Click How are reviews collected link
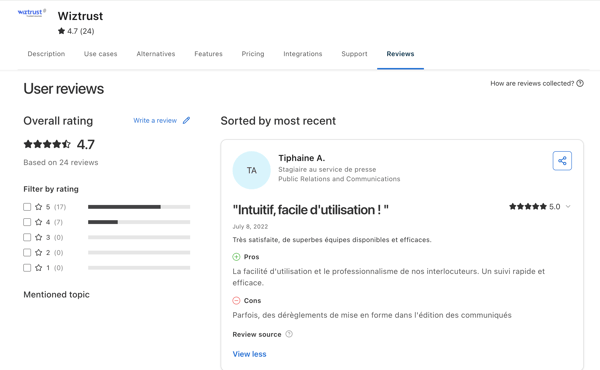 coord(532,83)
